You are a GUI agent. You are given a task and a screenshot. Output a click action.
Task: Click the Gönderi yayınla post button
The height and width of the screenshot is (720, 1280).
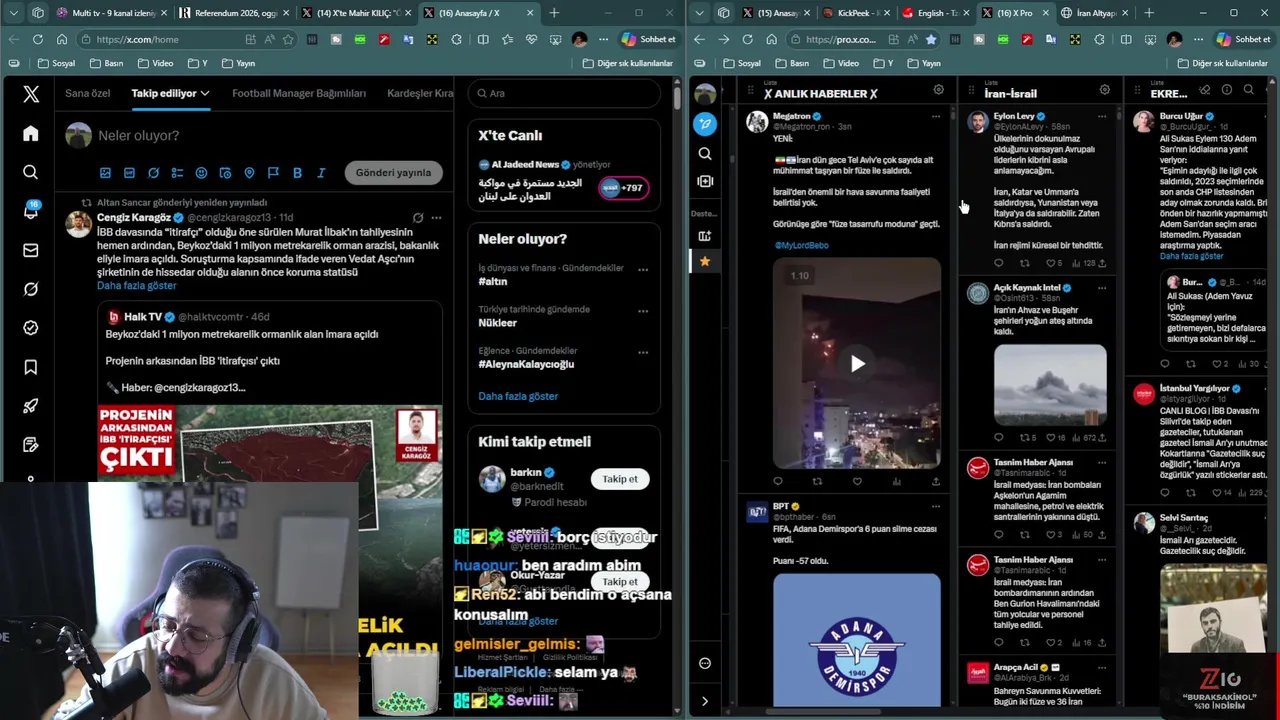click(393, 172)
